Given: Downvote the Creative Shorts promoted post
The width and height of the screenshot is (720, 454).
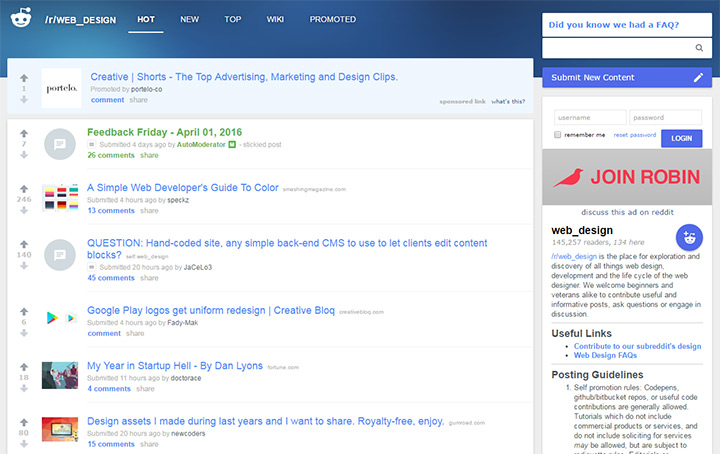Looking at the screenshot, I should pos(24,99).
